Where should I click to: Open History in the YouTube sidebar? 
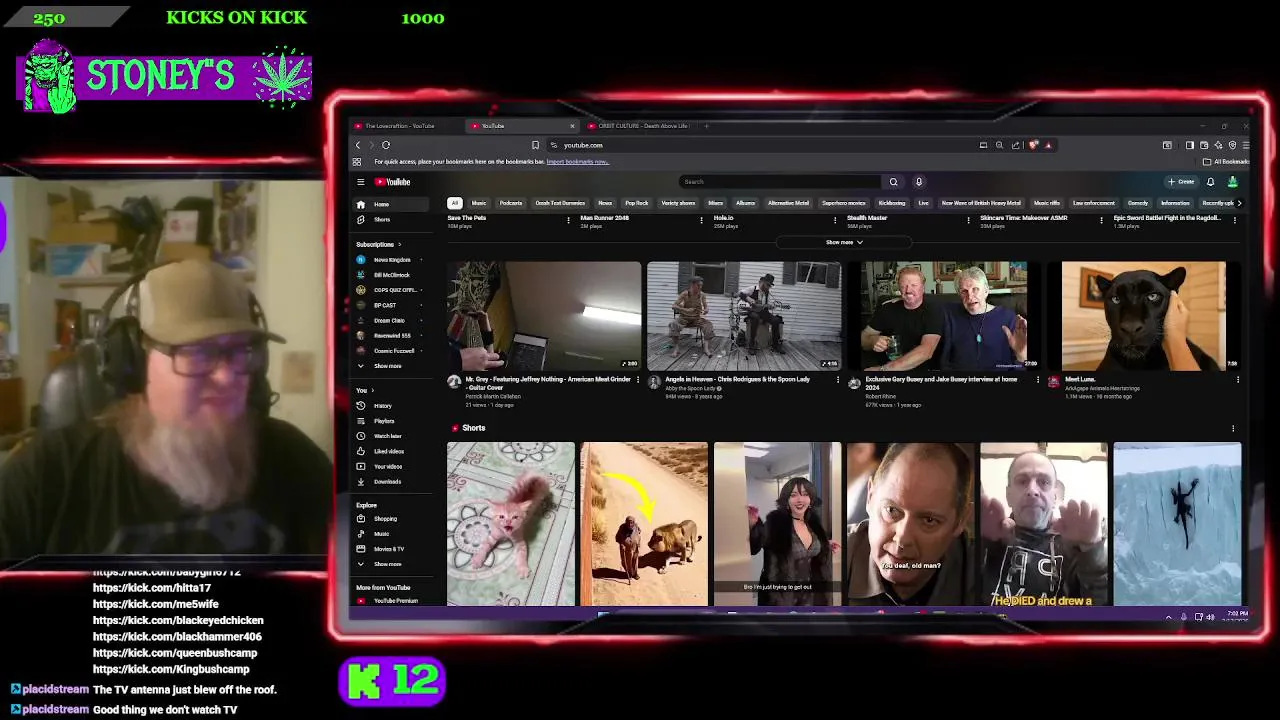[x=390, y=406]
